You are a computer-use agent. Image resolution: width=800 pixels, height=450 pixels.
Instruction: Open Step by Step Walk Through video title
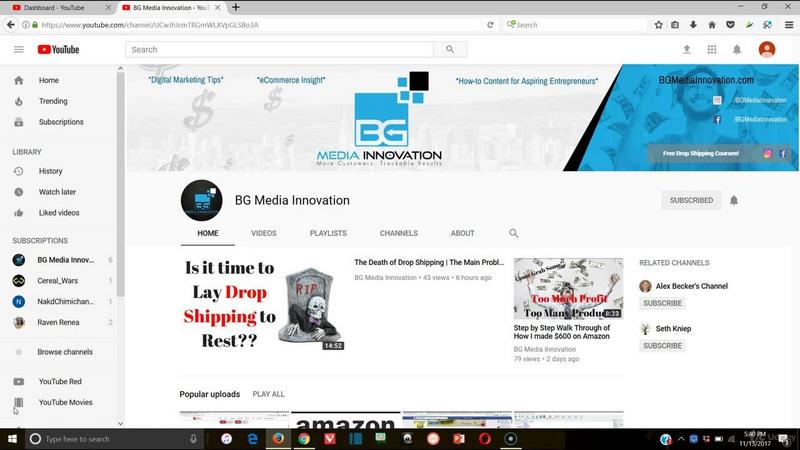point(562,332)
